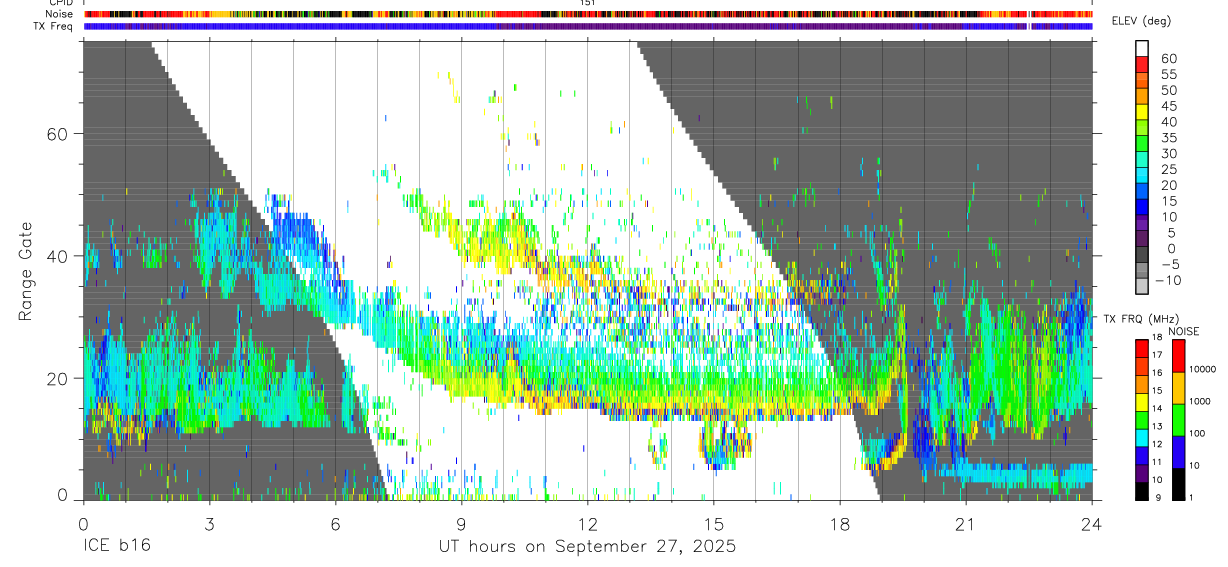1228x567 pixels.
Task: Click the '55' value on the ELEV scale
Action: point(1168,75)
